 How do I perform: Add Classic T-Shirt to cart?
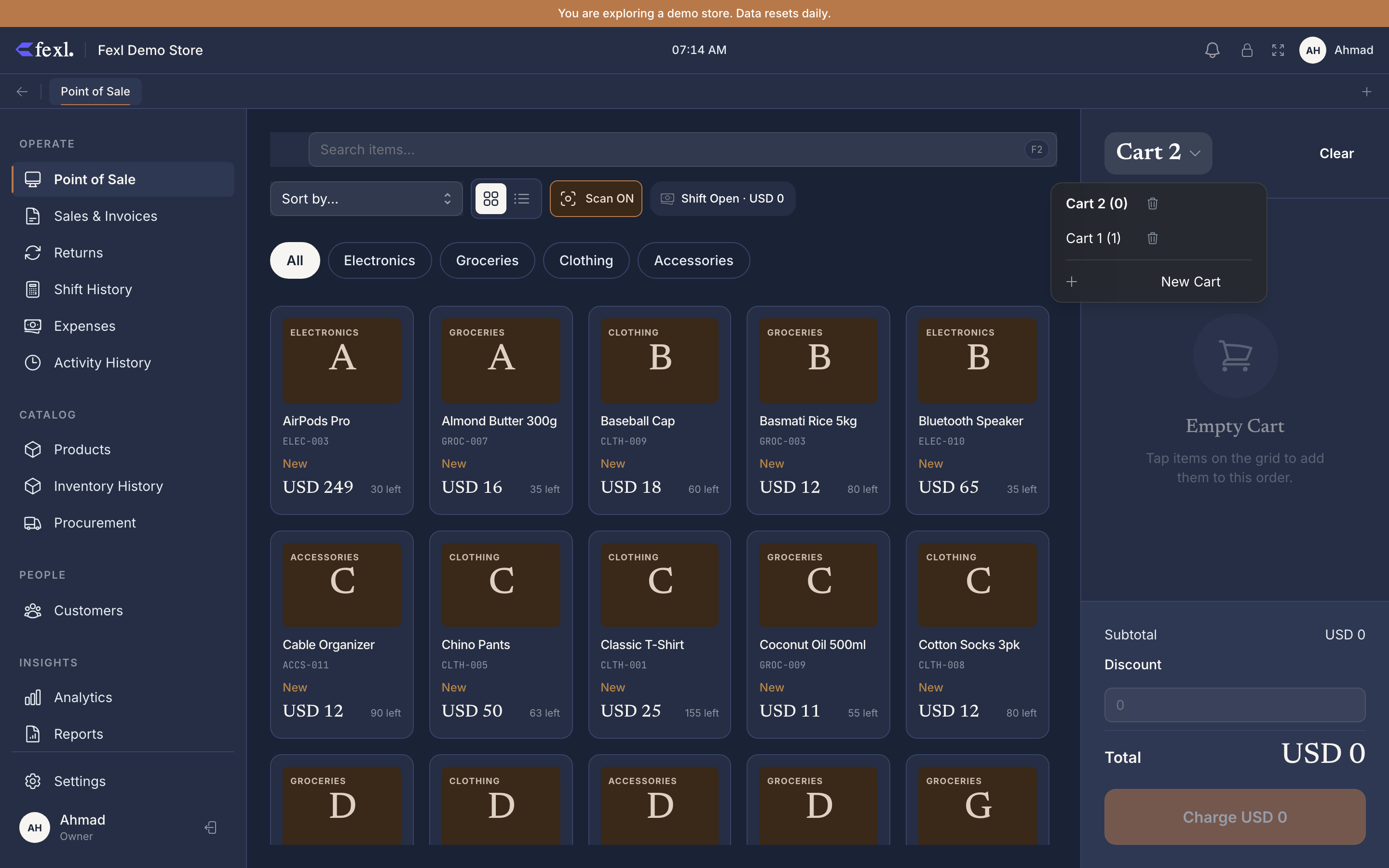pos(659,634)
